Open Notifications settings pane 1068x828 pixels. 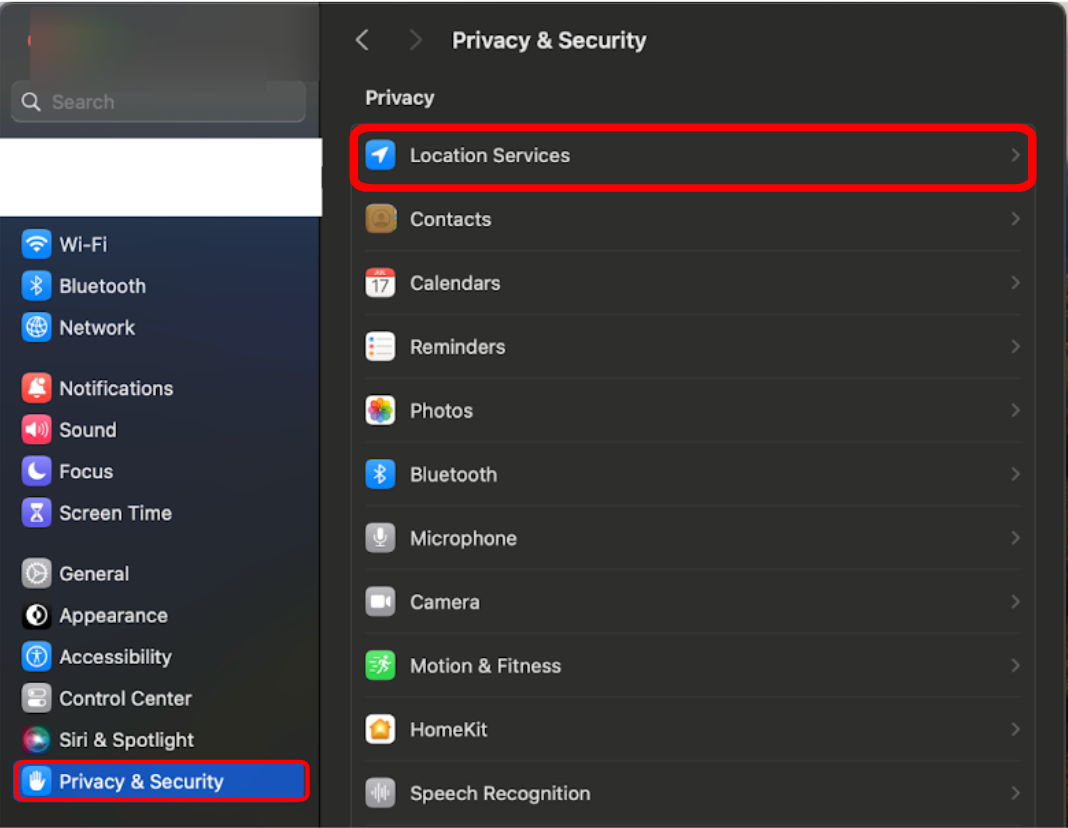[x=161, y=388]
